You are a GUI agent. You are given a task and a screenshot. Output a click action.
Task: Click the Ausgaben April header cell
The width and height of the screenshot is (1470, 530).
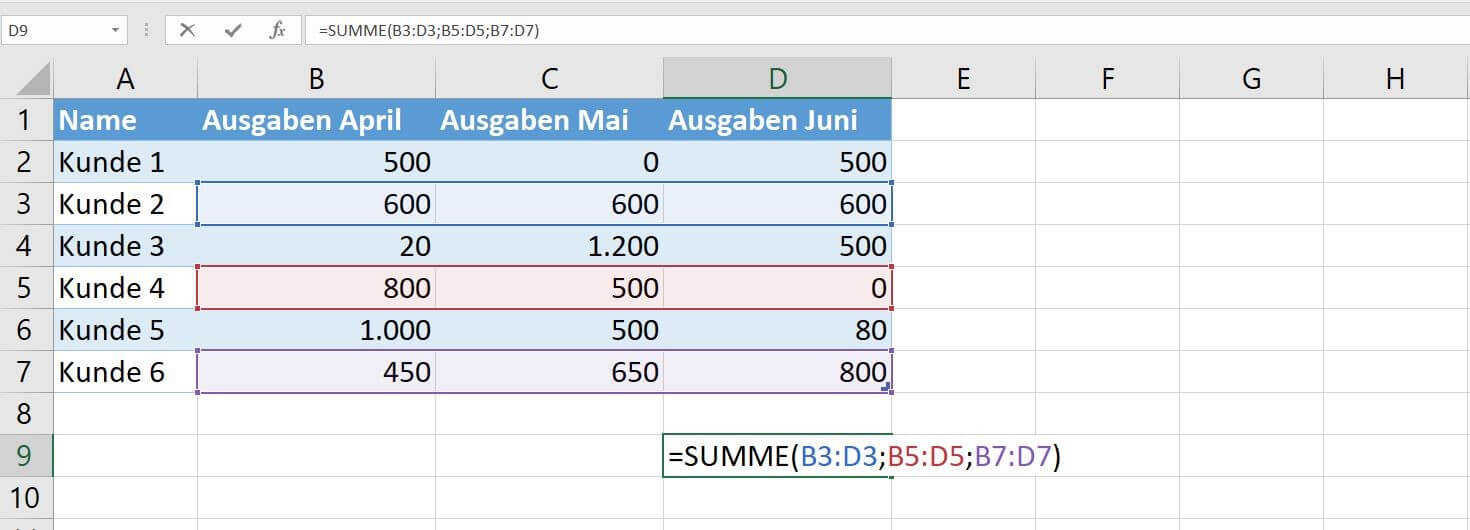coord(316,120)
